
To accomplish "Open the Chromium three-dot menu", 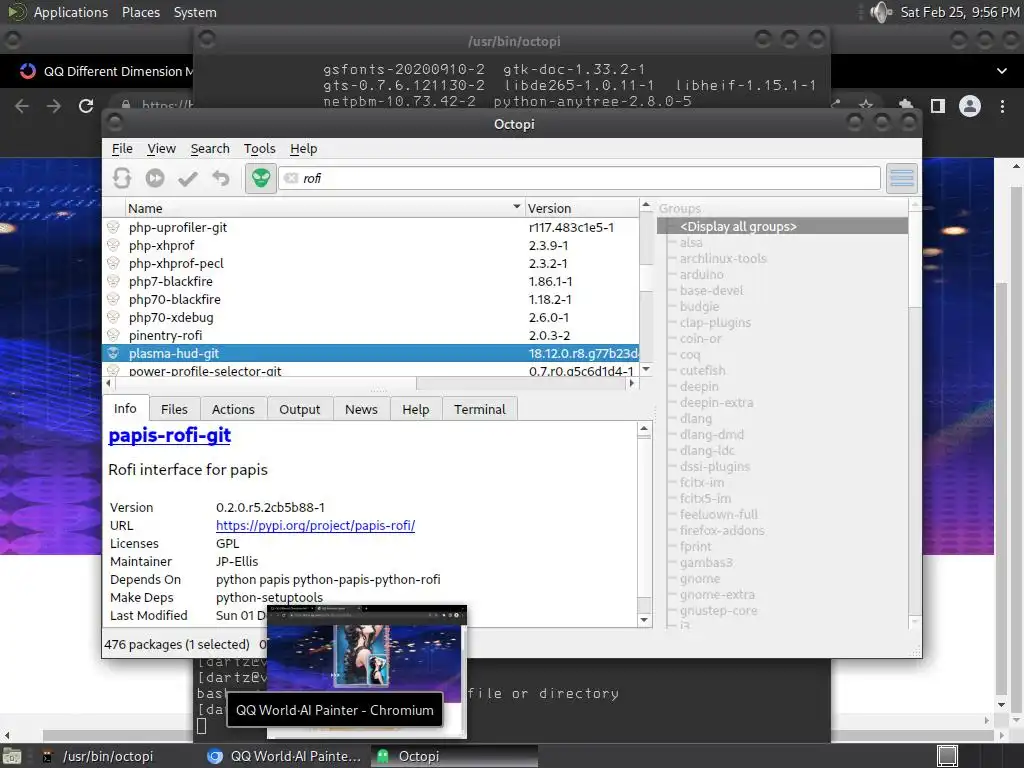I will point(1002,106).
